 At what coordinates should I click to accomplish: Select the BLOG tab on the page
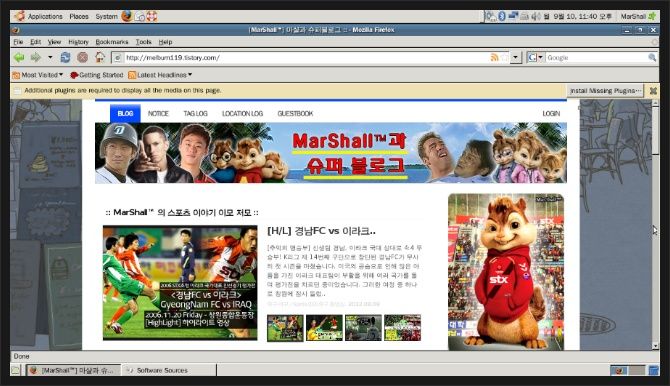coord(125,113)
